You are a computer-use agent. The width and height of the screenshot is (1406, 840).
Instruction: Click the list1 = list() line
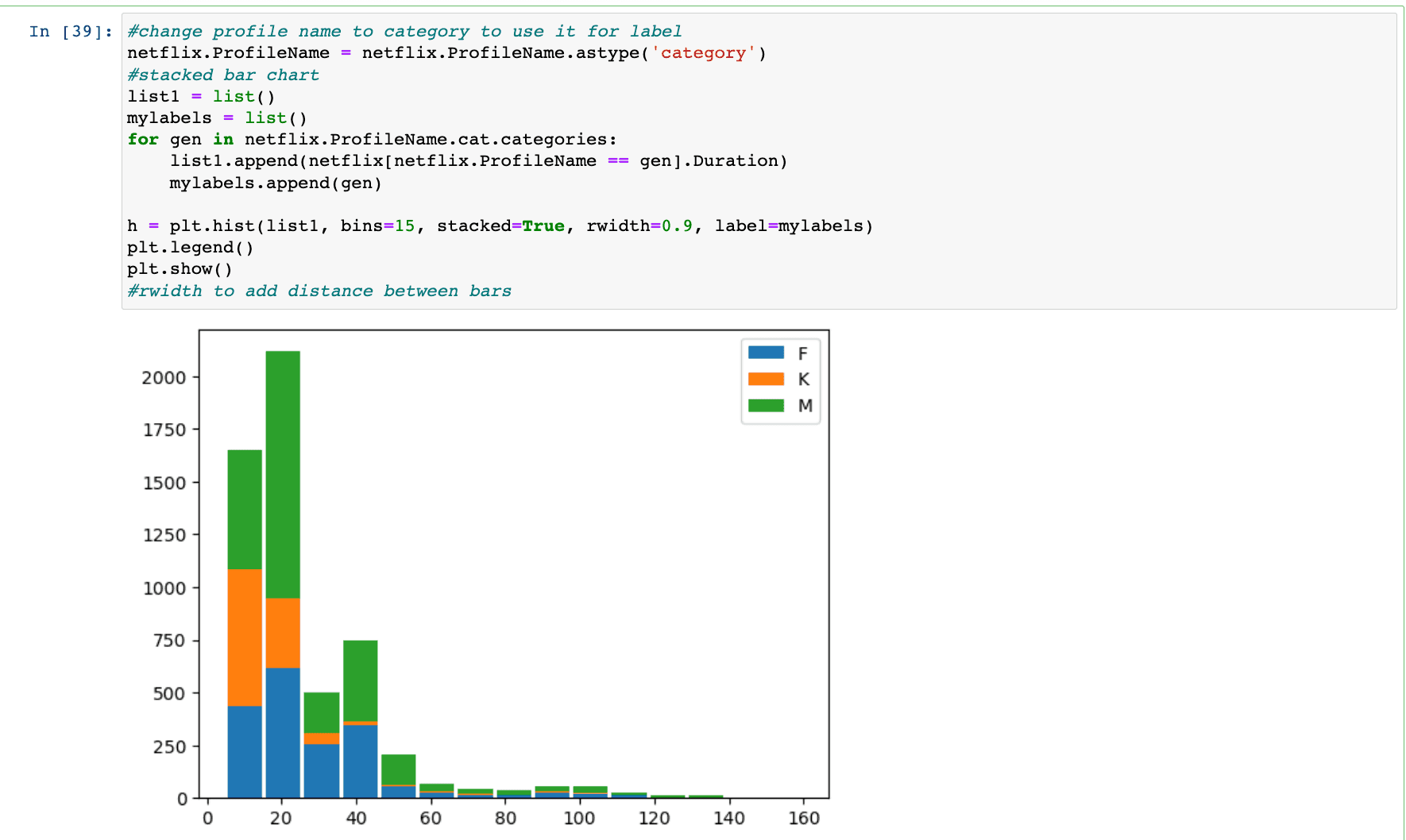(201, 96)
